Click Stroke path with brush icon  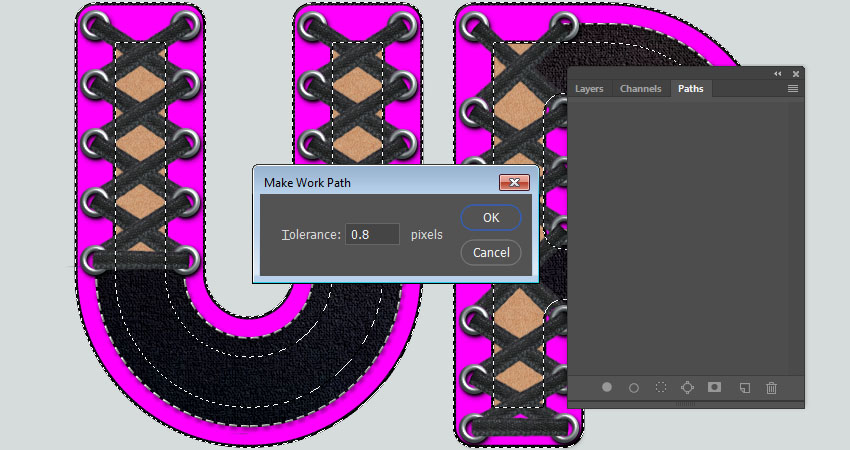point(634,387)
